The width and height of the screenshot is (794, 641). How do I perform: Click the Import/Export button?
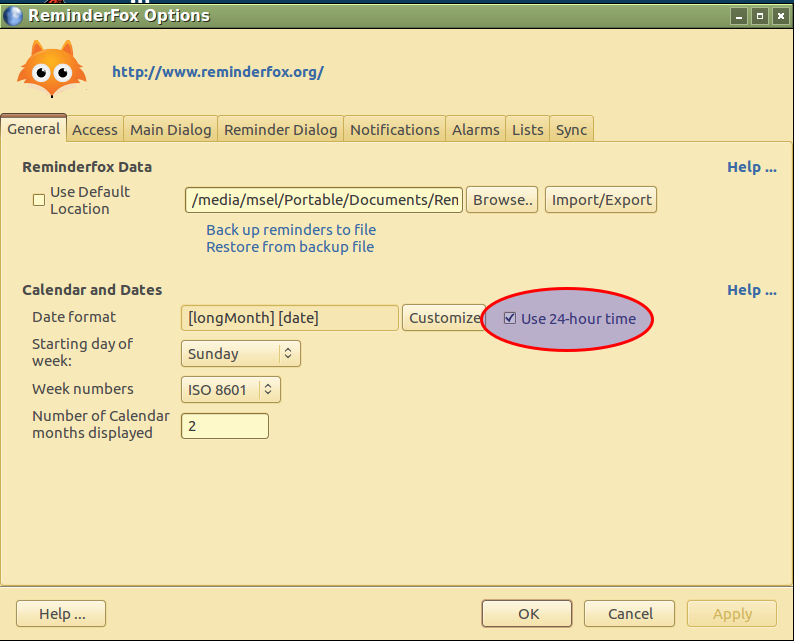(x=601, y=200)
